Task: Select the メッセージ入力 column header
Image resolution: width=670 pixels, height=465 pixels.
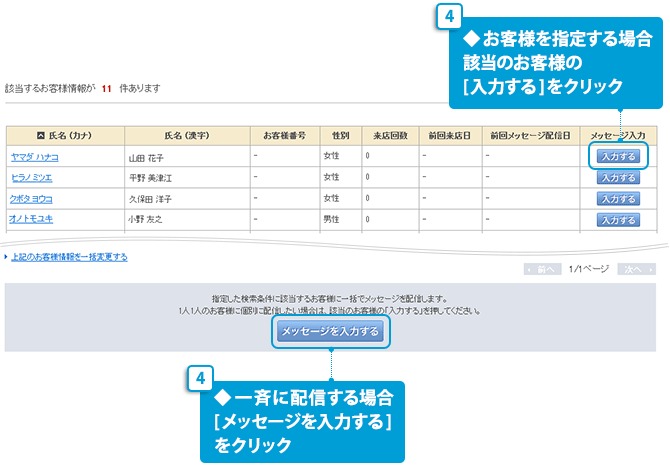Action: 618,135
